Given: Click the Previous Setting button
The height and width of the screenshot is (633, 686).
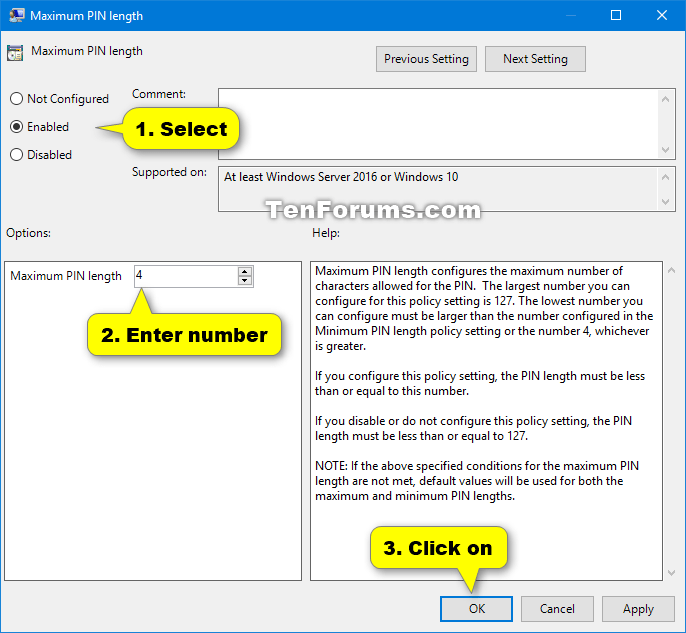Looking at the screenshot, I should pos(426,59).
